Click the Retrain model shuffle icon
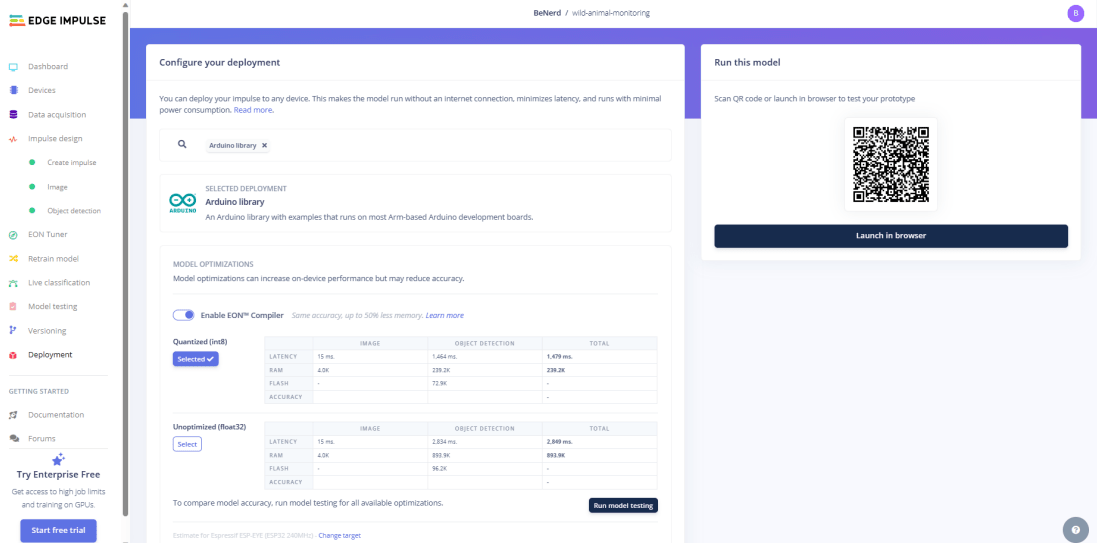This screenshot has height=543, width=1097. pos(13,259)
